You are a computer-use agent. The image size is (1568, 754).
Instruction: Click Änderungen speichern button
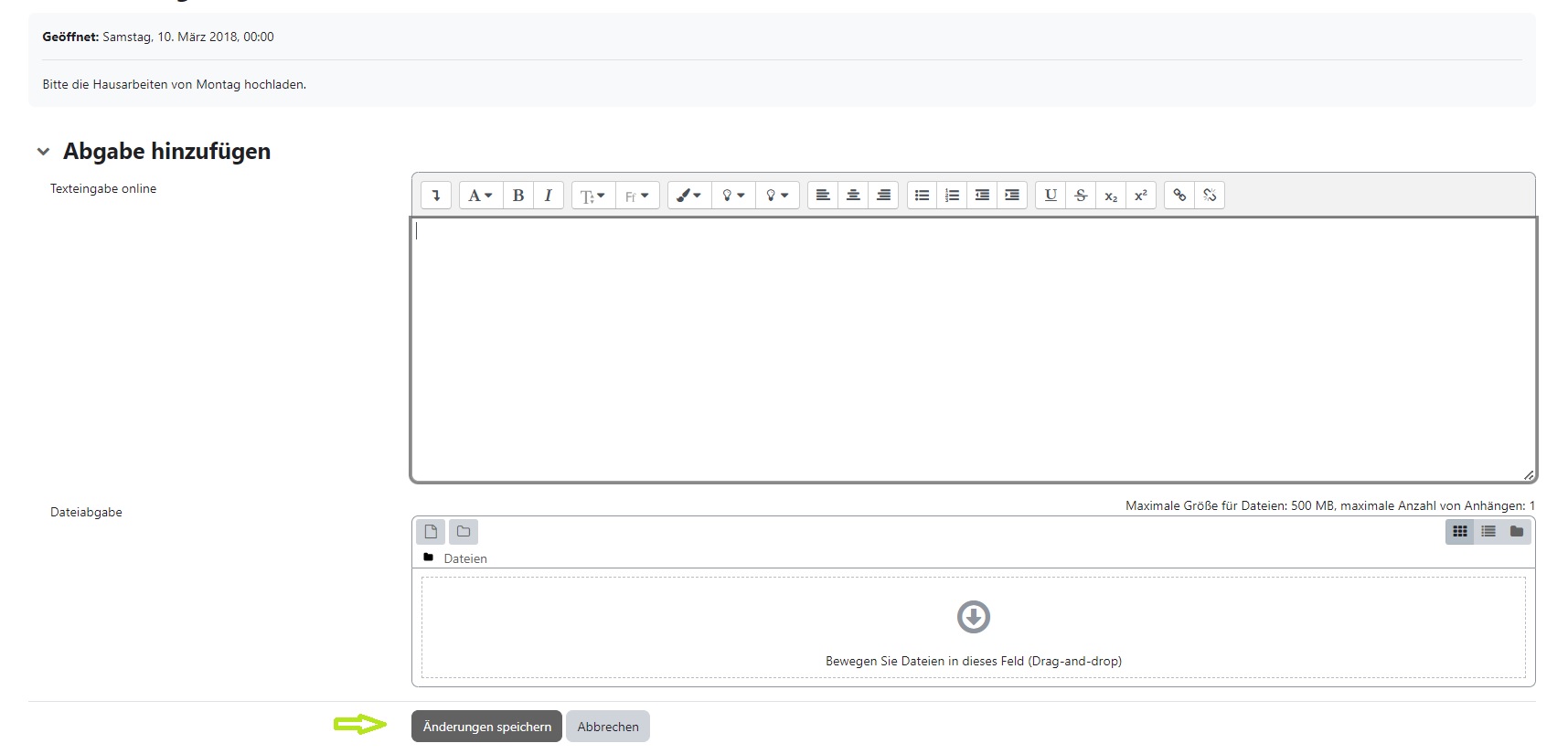pyautogui.click(x=486, y=727)
